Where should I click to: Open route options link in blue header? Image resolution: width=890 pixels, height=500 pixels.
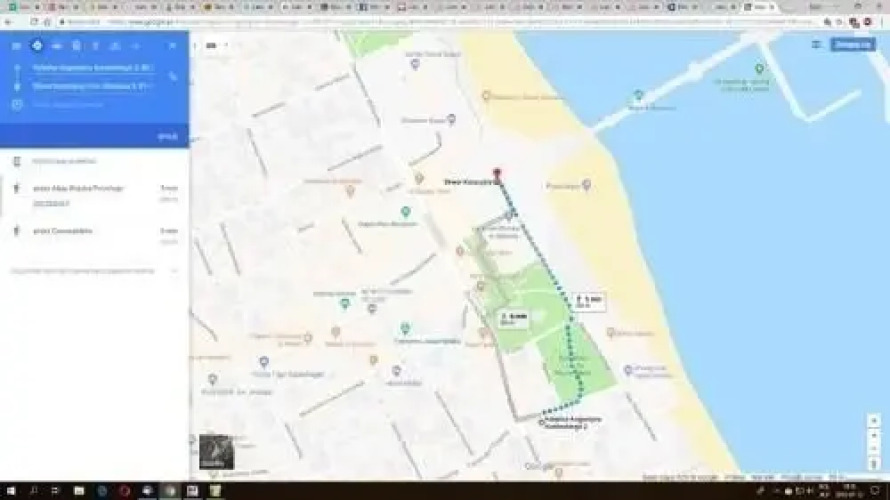[167, 136]
